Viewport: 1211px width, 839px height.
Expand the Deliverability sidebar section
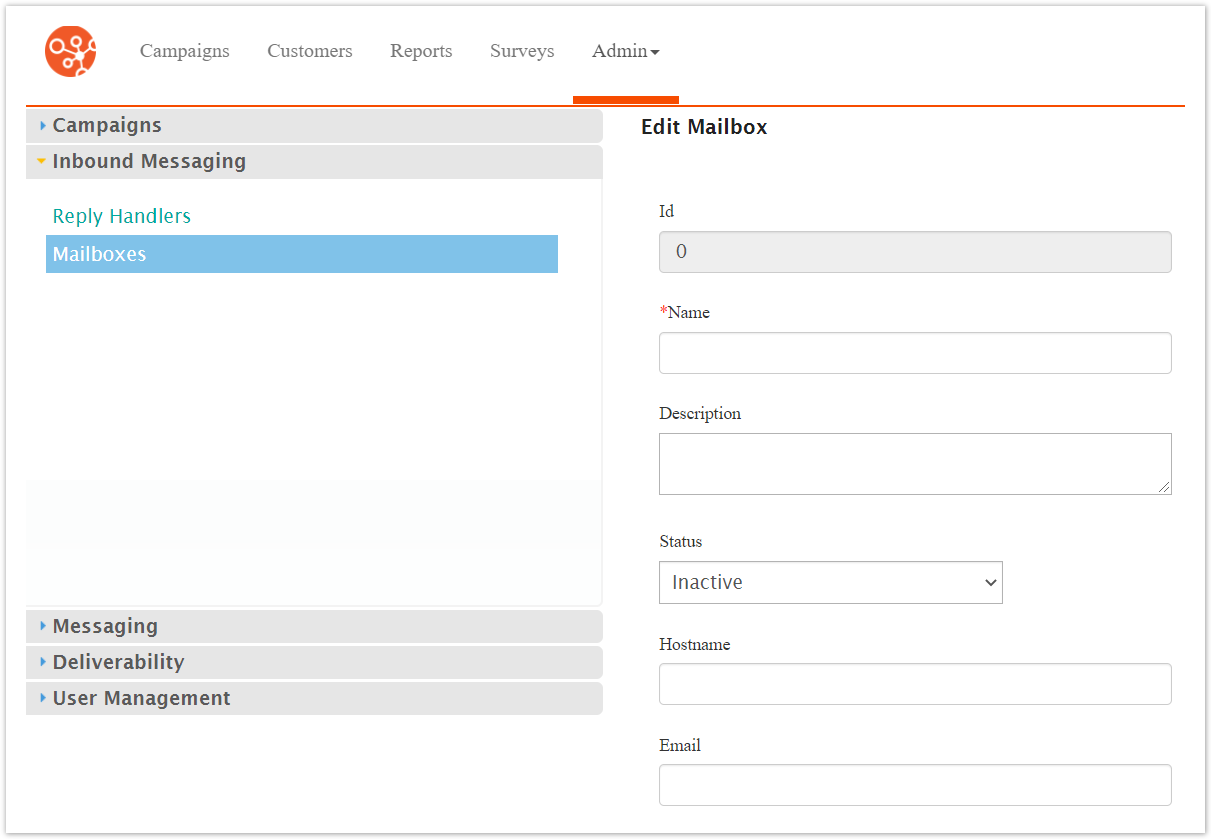[118, 662]
